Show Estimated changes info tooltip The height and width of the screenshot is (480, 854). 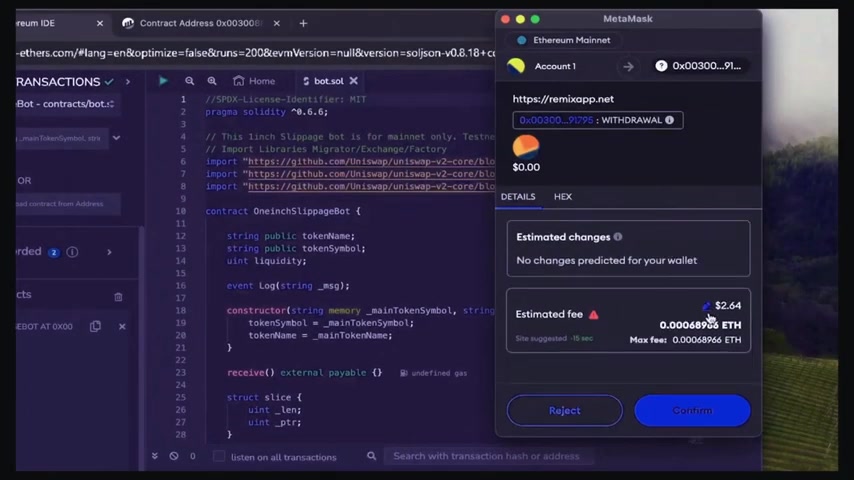(x=618, y=236)
